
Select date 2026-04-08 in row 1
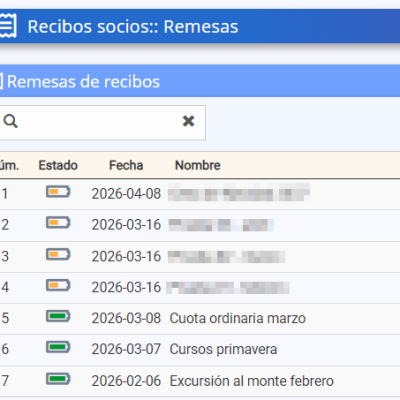(x=126, y=194)
